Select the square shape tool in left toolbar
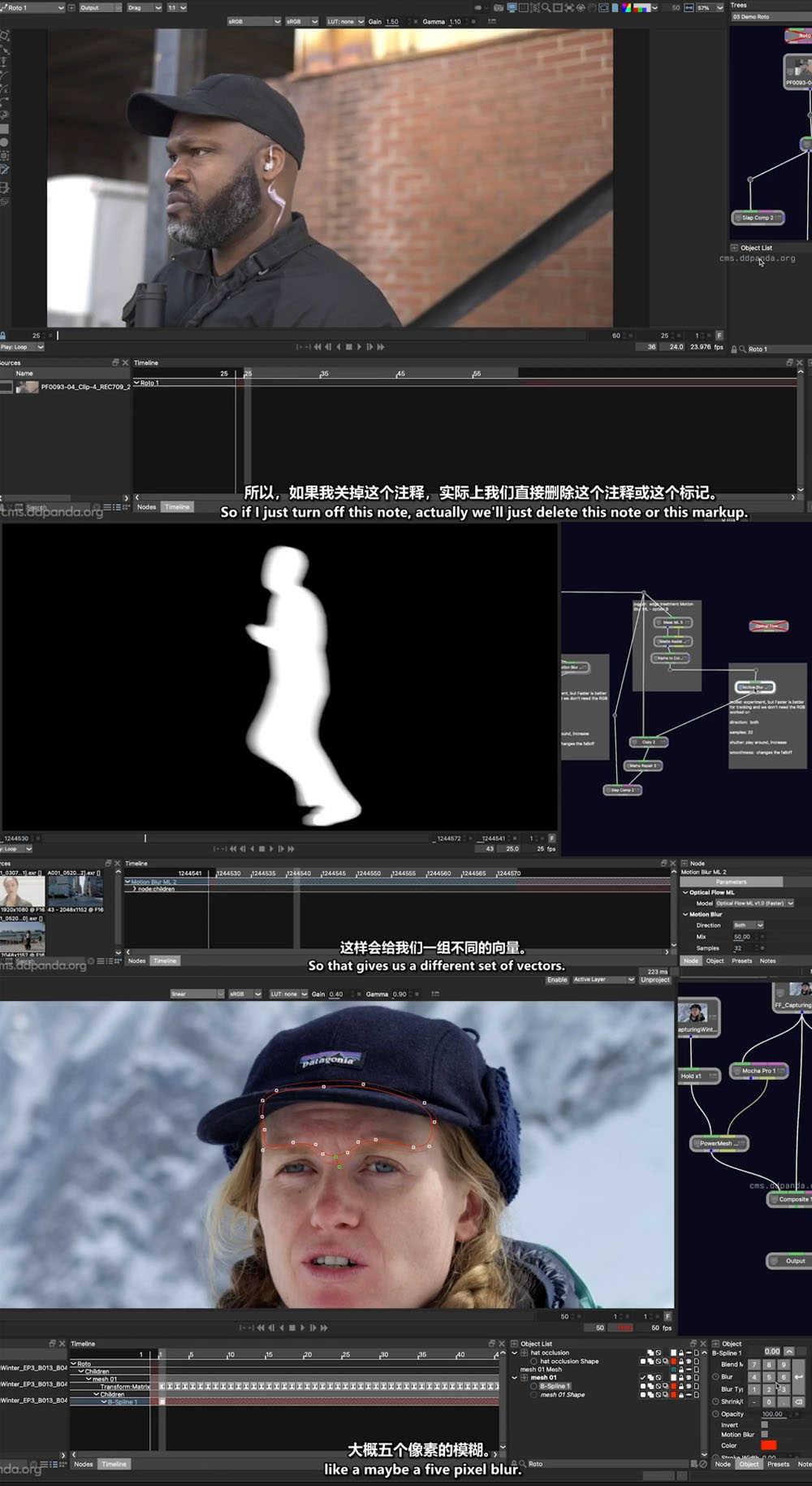 tap(4, 129)
